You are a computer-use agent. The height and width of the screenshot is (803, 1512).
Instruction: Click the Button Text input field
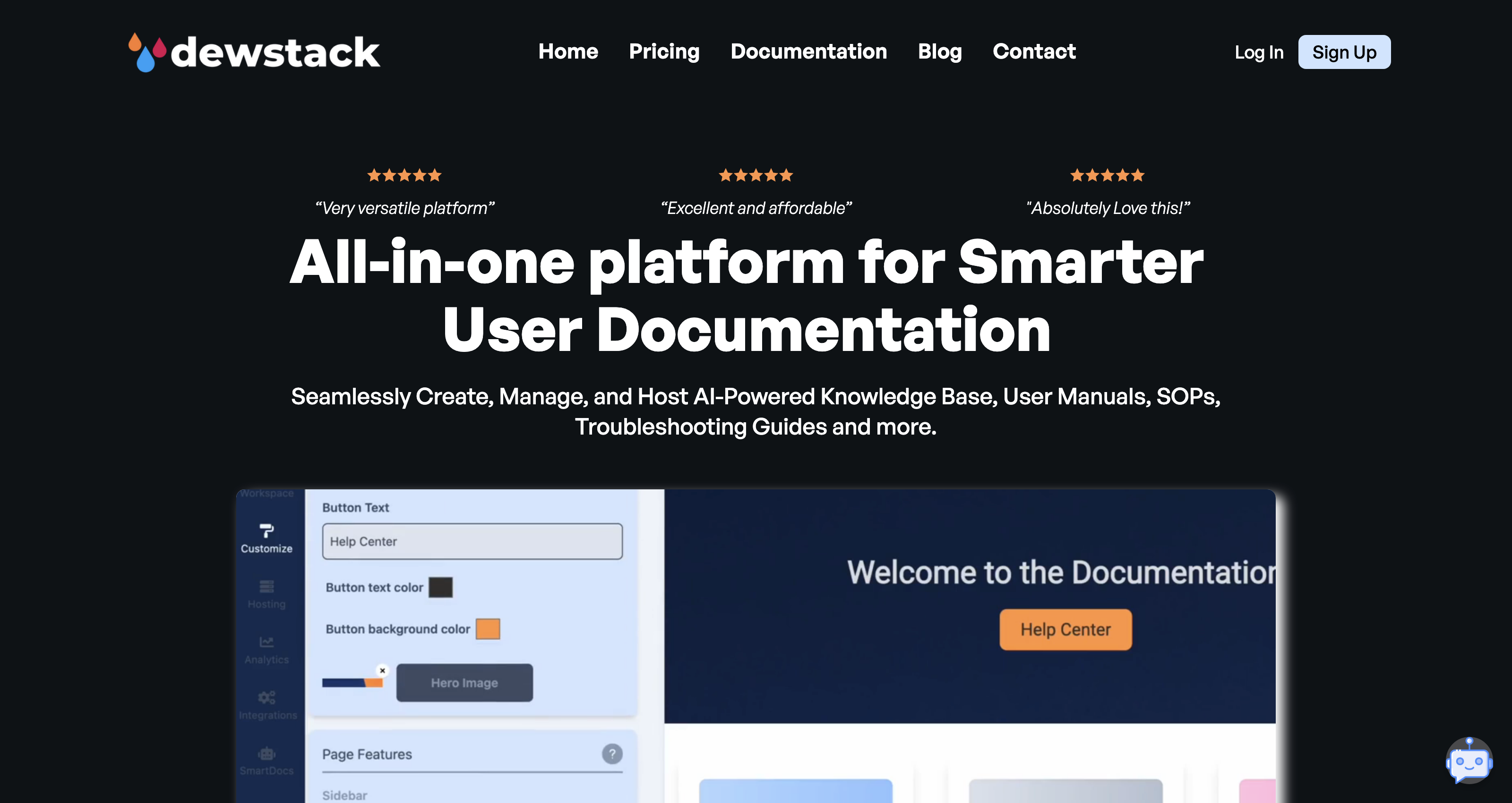coord(472,541)
